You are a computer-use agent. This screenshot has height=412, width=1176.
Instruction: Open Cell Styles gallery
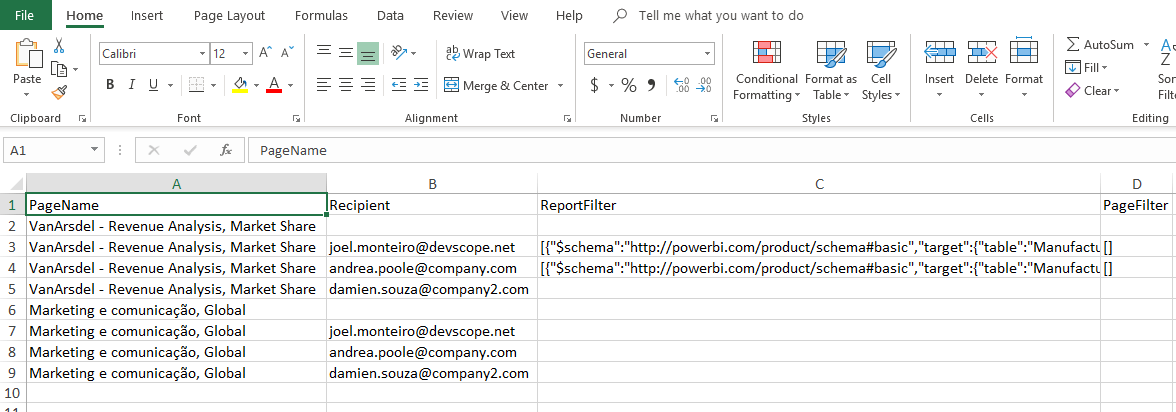(x=880, y=70)
